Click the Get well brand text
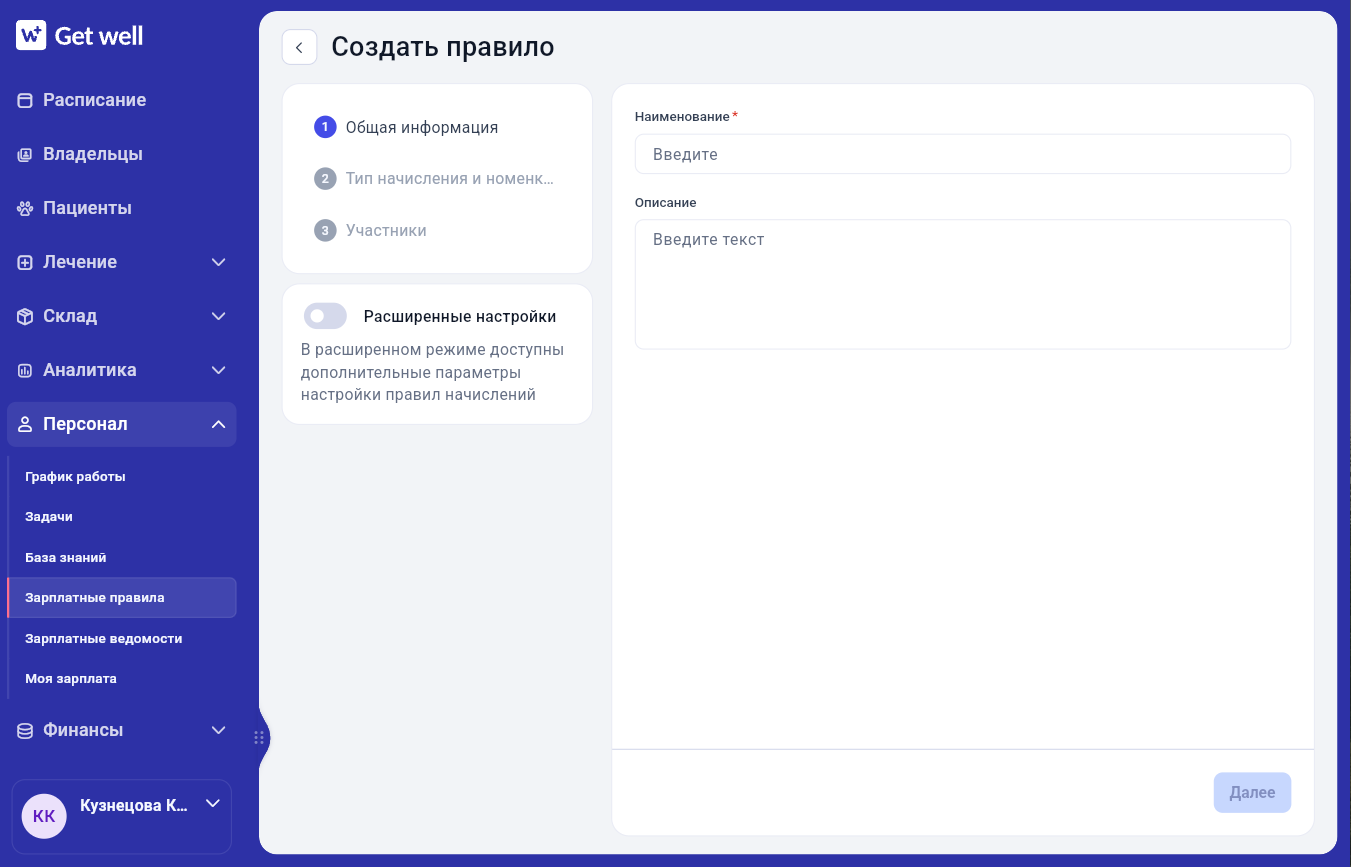1351x867 pixels. (x=99, y=36)
